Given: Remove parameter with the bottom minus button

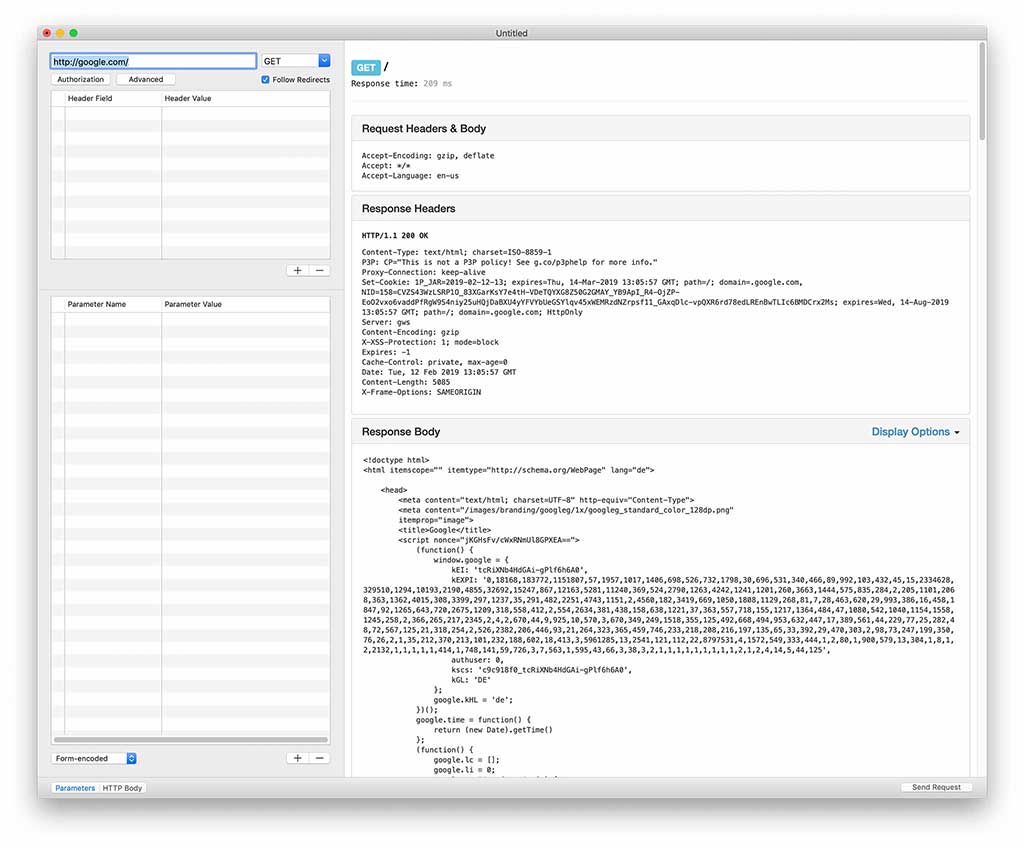Looking at the screenshot, I should click(x=319, y=758).
